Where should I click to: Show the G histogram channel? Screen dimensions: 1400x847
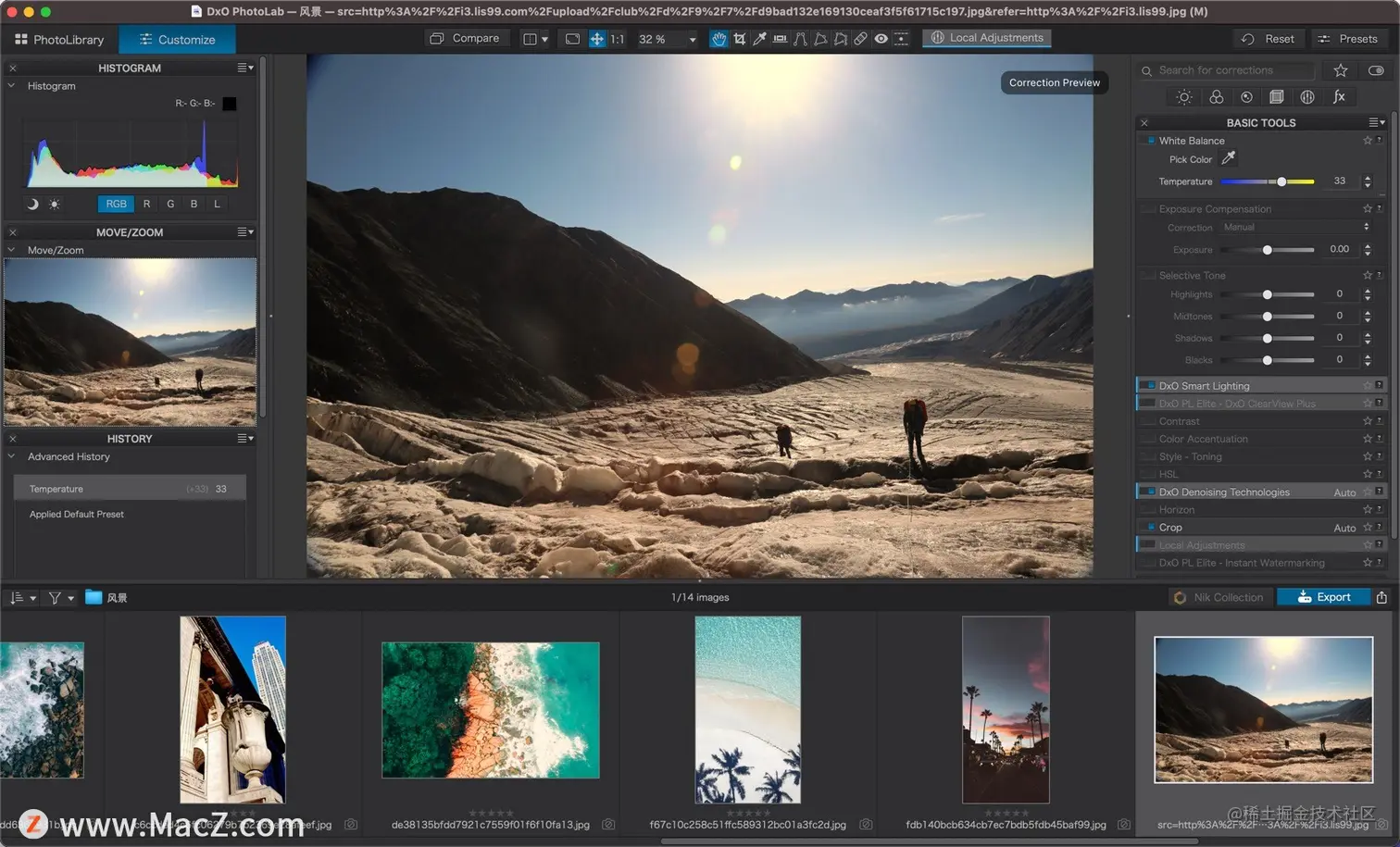click(x=170, y=204)
